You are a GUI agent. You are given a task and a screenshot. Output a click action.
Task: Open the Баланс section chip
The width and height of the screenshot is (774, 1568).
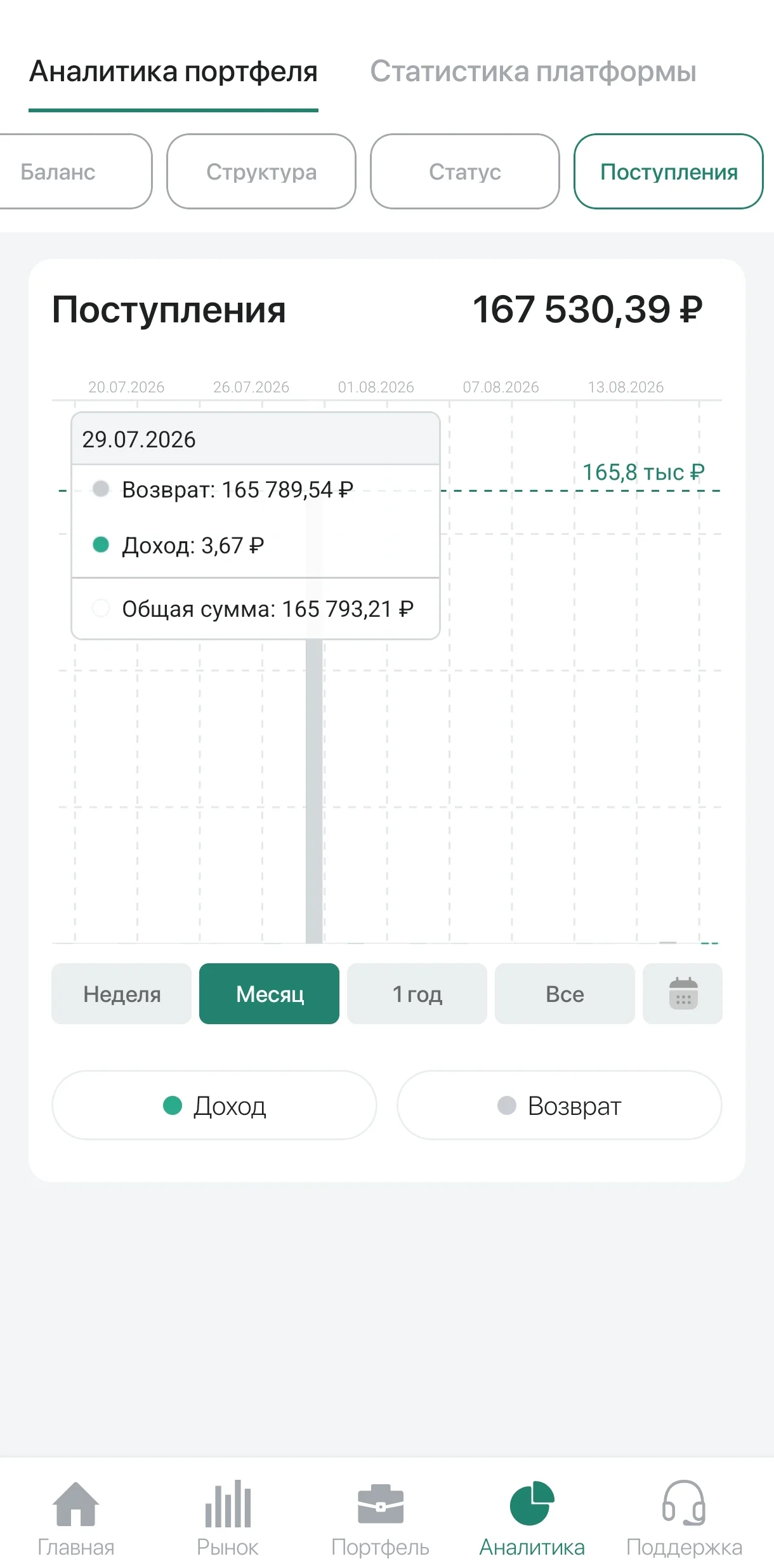click(x=70, y=171)
